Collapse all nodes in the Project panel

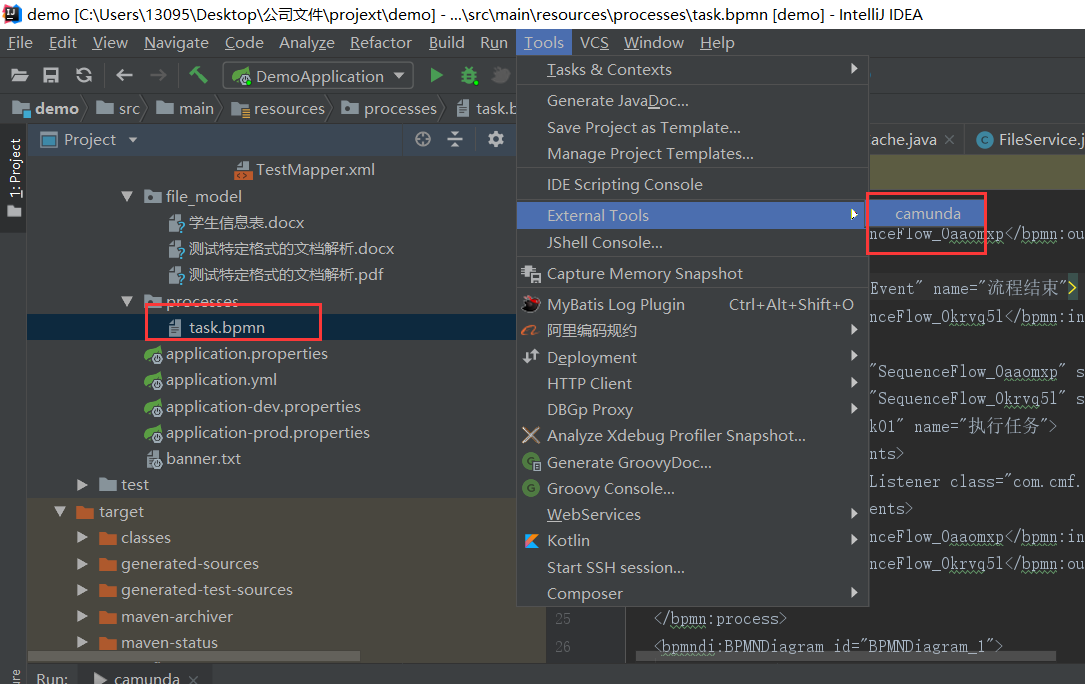click(x=457, y=140)
